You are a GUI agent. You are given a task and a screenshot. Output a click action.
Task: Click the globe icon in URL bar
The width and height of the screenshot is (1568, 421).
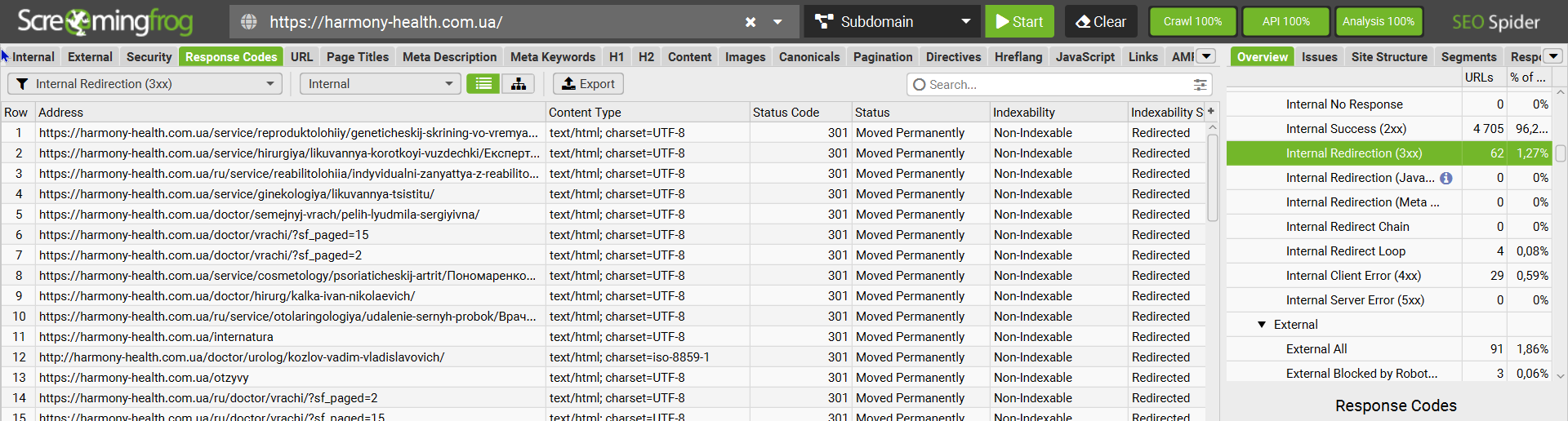tap(249, 22)
